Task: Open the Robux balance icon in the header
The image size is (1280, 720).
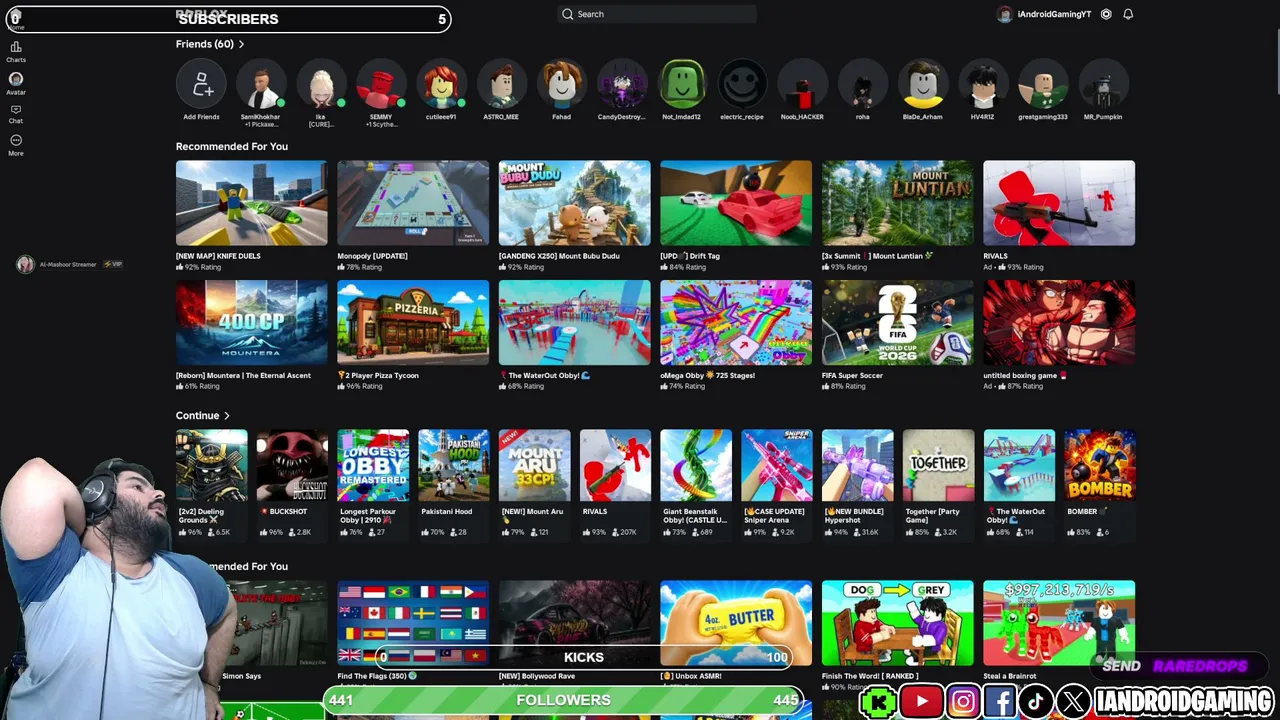Action: 1106,14
